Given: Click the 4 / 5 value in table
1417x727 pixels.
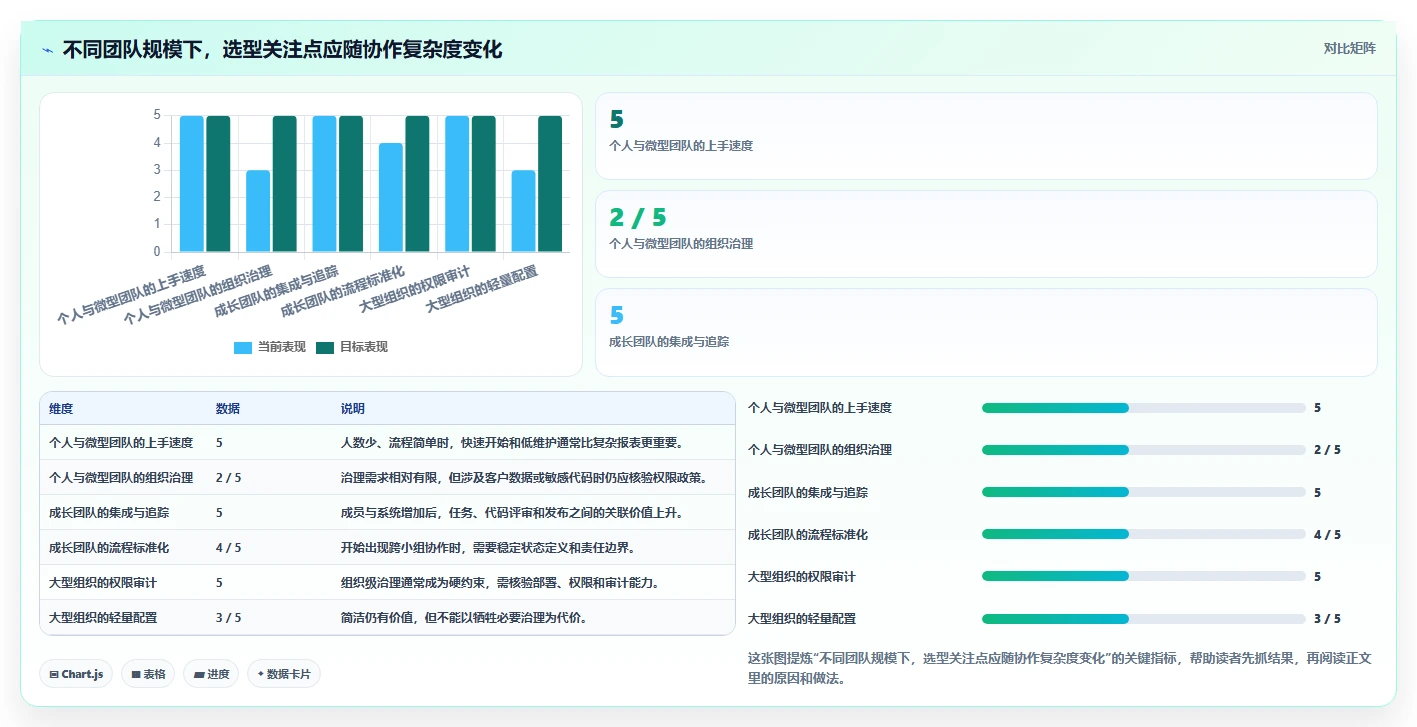Looking at the screenshot, I should pos(229,547).
